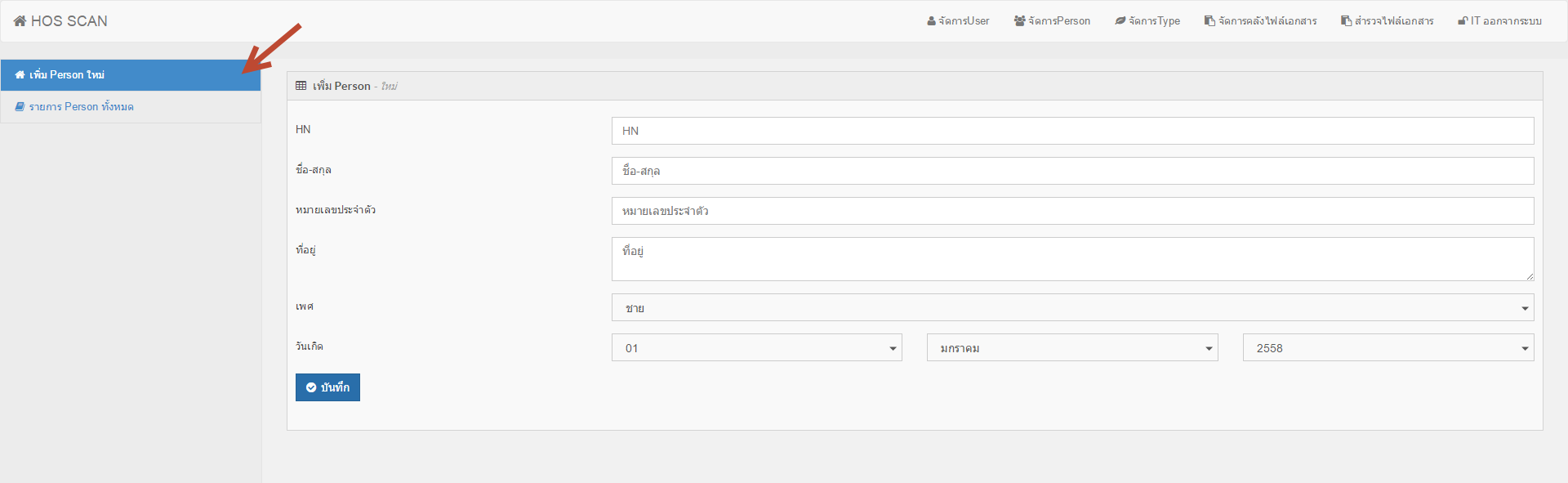Click the ชื่อ-สกุล name field
1568x483 pixels.
click(x=1072, y=171)
